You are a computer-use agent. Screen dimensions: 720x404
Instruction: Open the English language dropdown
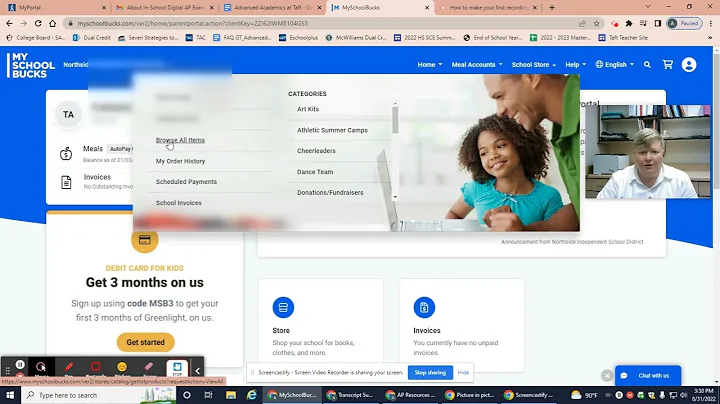click(x=614, y=65)
